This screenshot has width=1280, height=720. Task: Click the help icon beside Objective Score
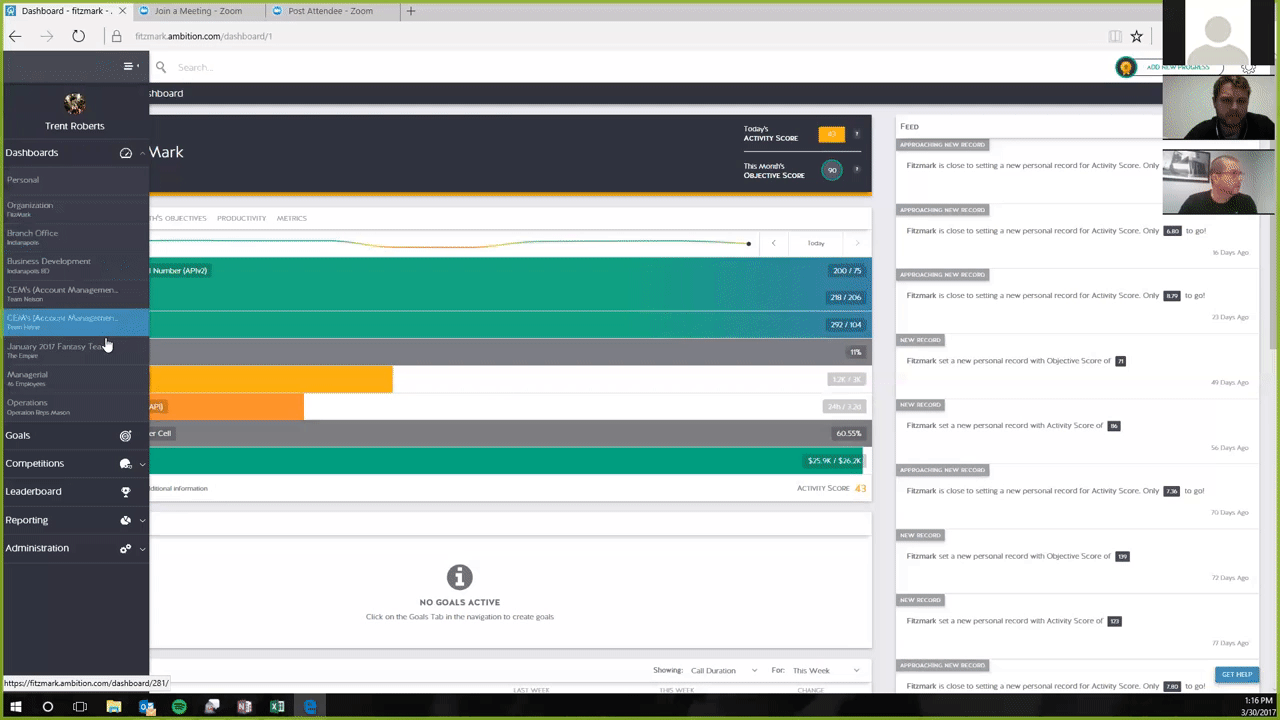coord(857,169)
